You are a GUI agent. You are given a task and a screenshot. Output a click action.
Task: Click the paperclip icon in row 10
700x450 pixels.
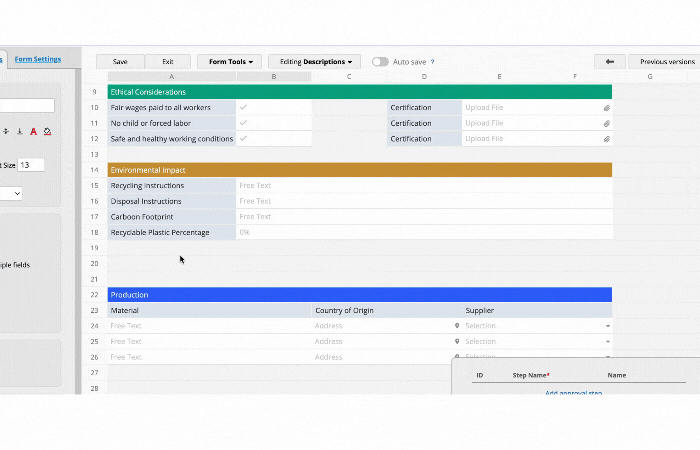(x=606, y=108)
